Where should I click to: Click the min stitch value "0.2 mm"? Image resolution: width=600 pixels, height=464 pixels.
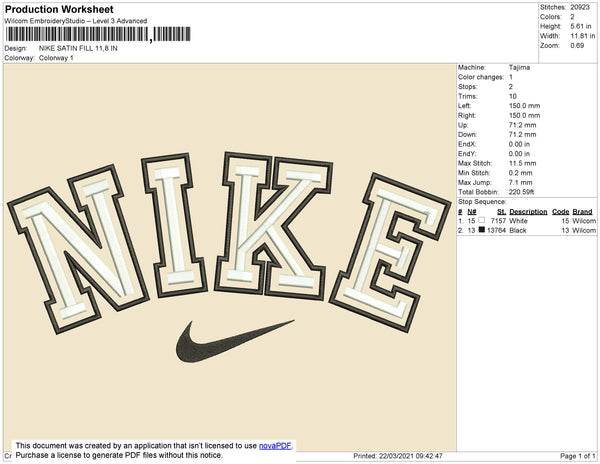point(520,173)
